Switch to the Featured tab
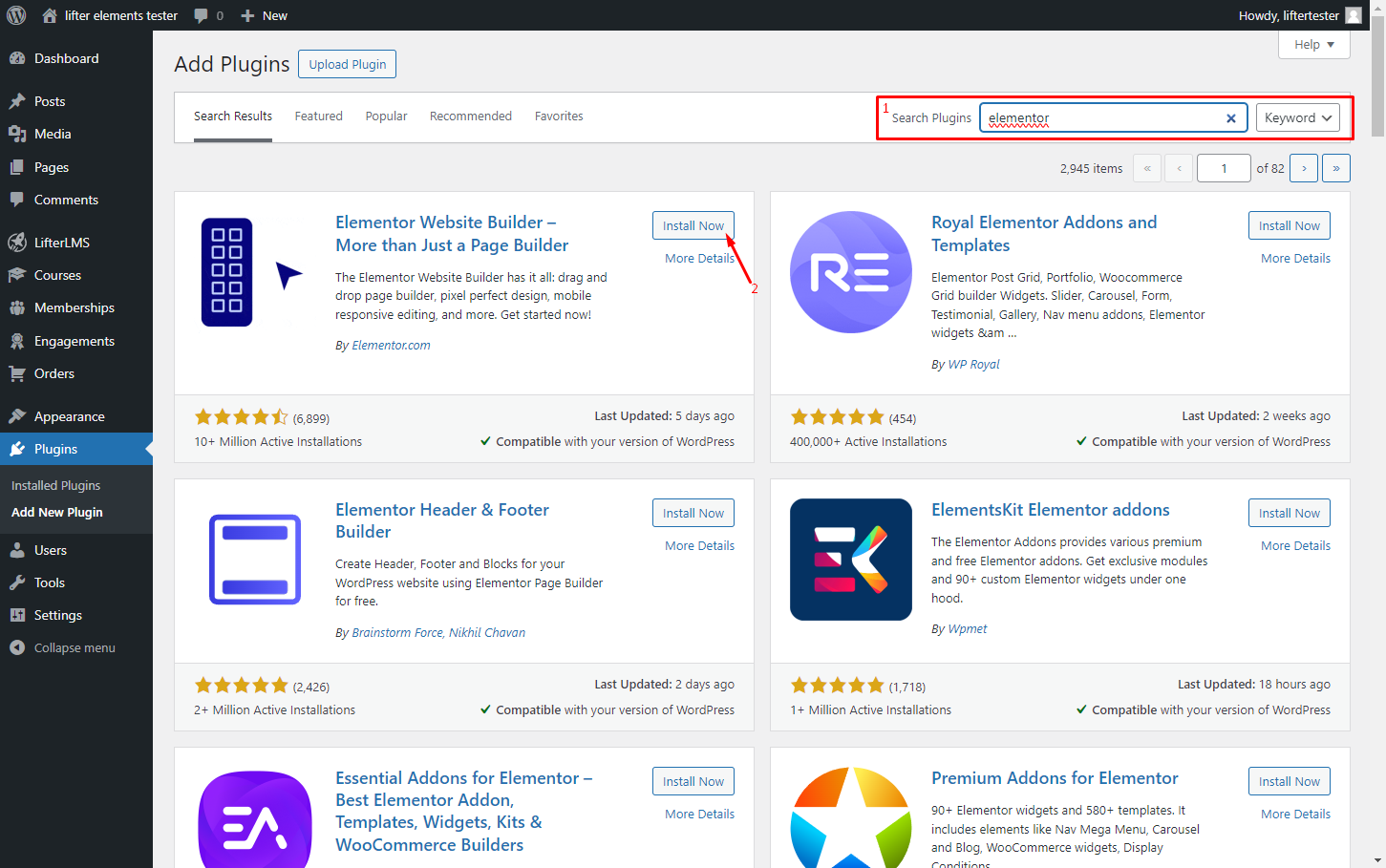Screen dimensions: 1386x868 pos(319,116)
